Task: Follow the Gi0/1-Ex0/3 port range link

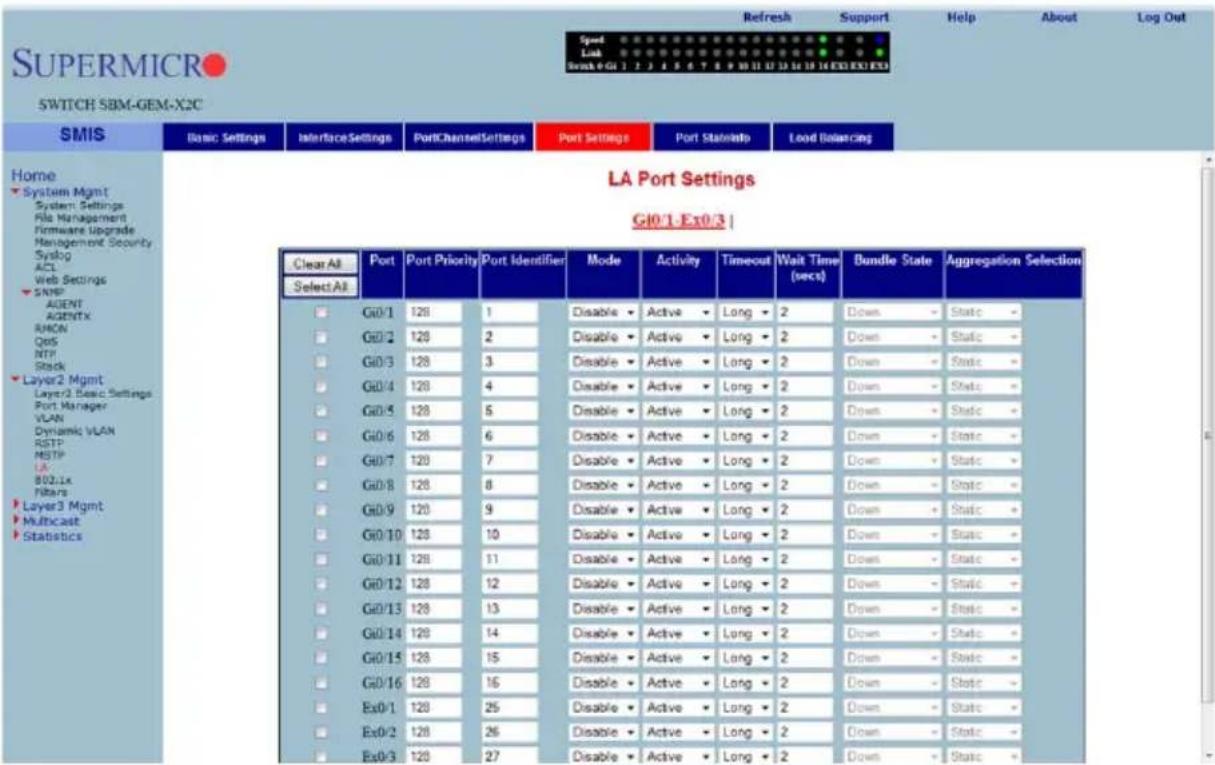Action: click(x=678, y=220)
